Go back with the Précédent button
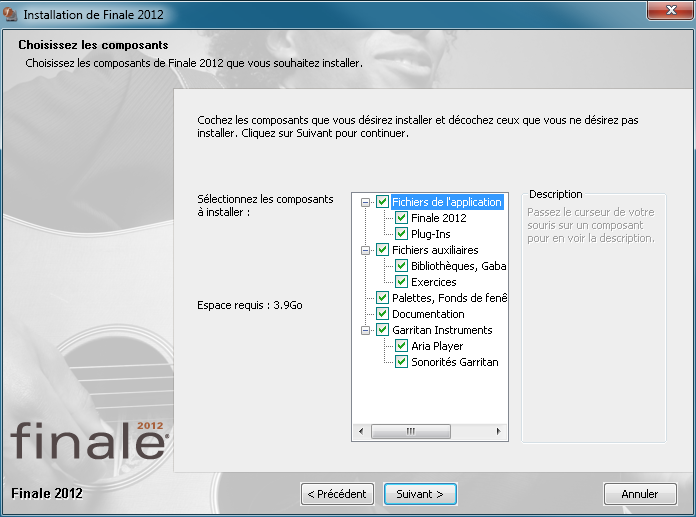The height and width of the screenshot is (517, 696). click(338, 494)
